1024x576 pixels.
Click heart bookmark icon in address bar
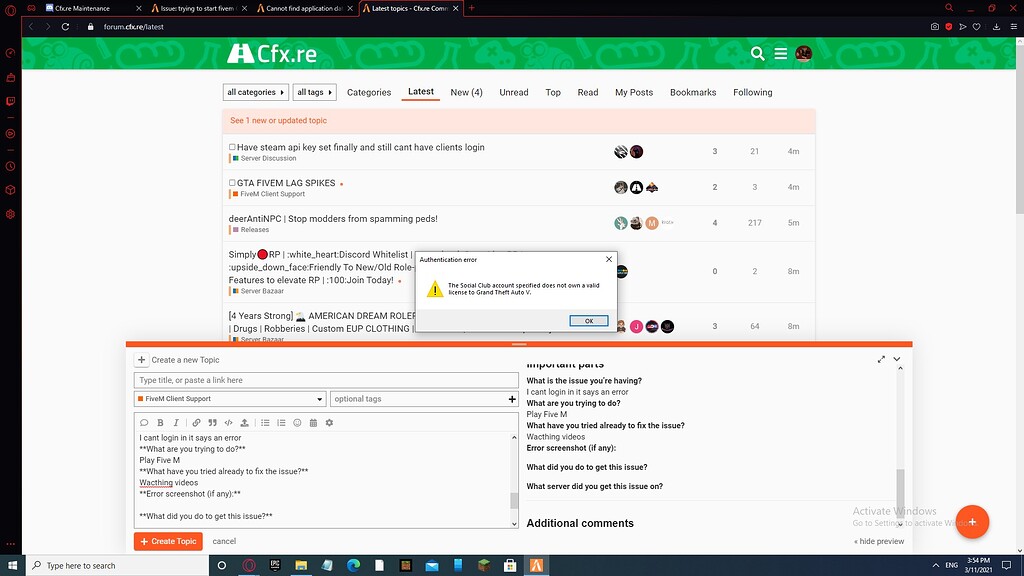(976, 27)
